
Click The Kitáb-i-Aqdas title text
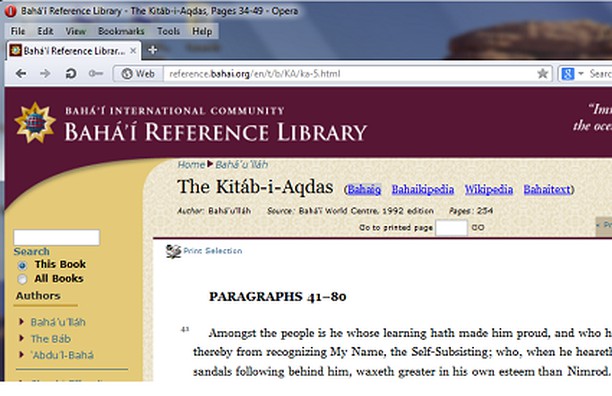pos(255,186)
